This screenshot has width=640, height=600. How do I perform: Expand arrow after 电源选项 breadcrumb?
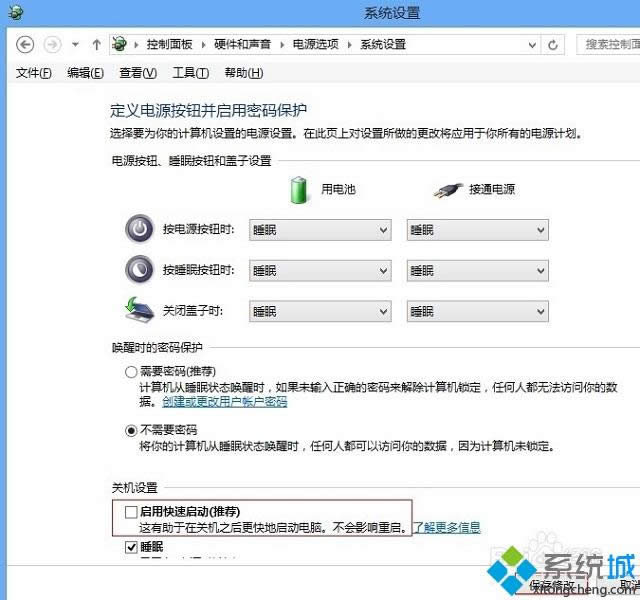(x=349, y=44)
